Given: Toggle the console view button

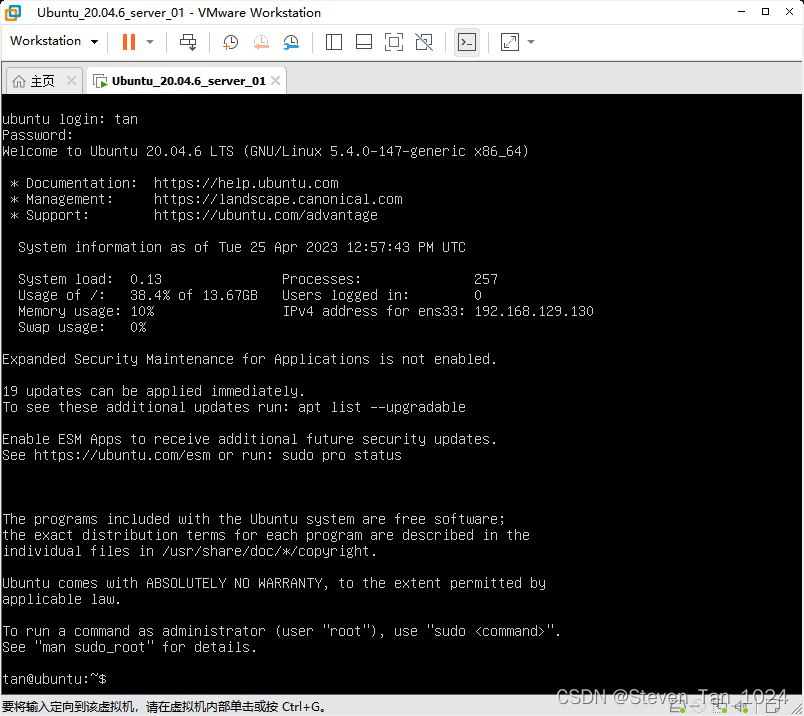Looking at the screenshot, I should tap(467, 42).
